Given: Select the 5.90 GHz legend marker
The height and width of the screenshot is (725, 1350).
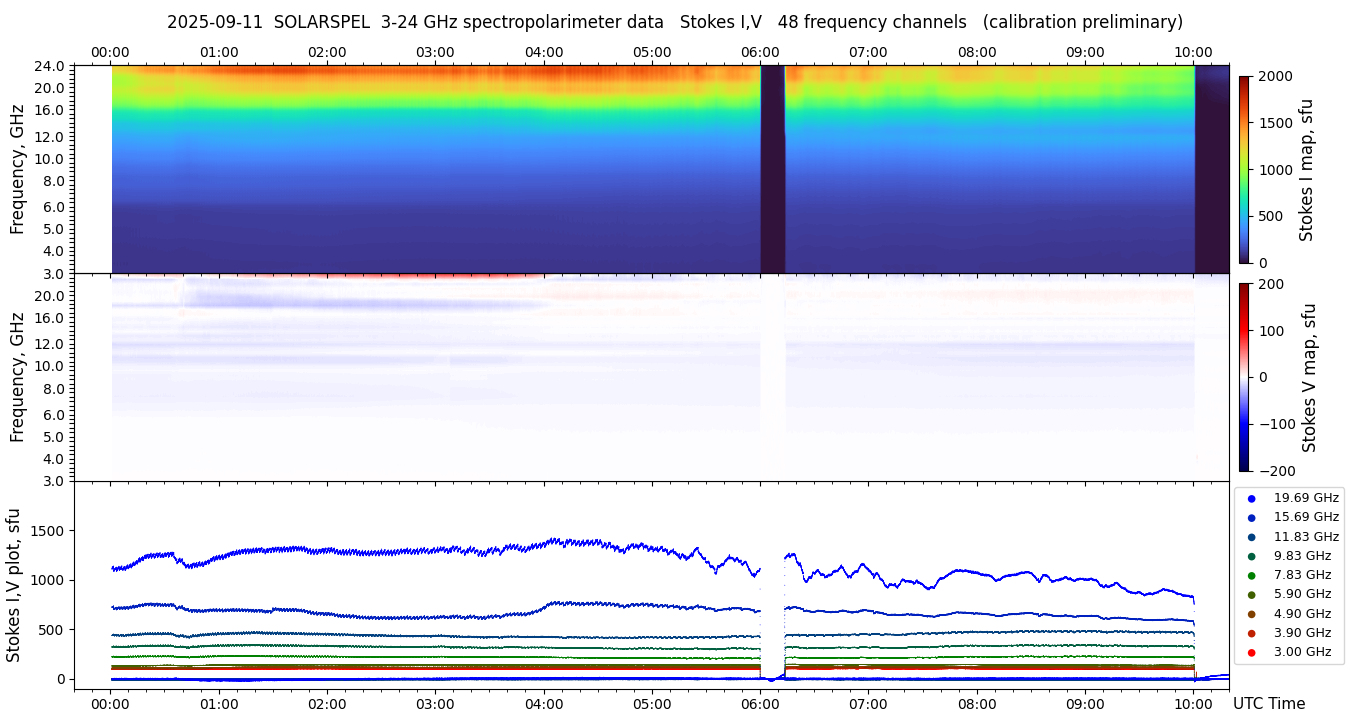Looking at the screenshot, I should [x=1251, y=595].
